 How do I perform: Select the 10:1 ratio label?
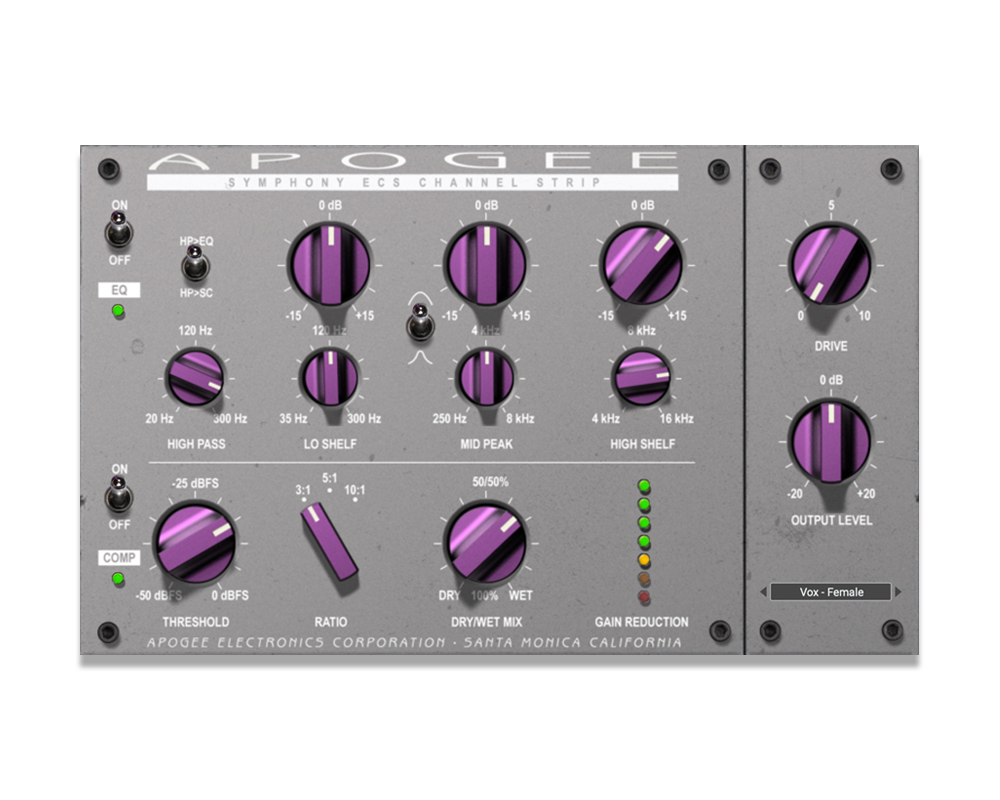355,490
